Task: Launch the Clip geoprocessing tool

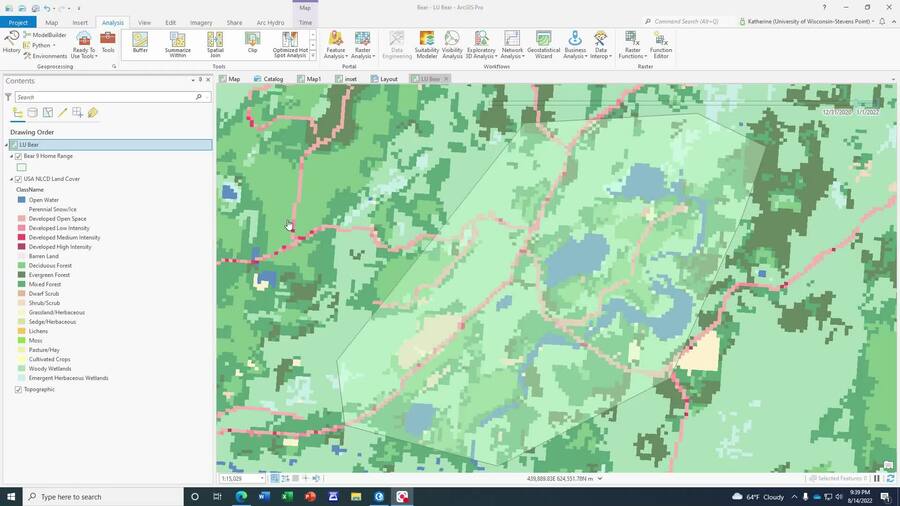Action: (252, 44)
